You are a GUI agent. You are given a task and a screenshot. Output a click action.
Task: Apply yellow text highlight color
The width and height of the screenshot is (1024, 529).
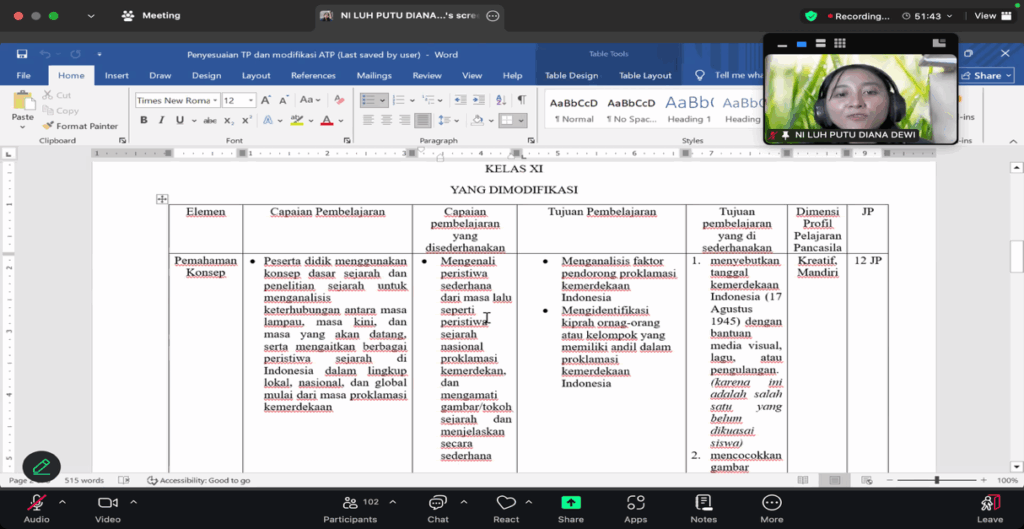[297, 121]
